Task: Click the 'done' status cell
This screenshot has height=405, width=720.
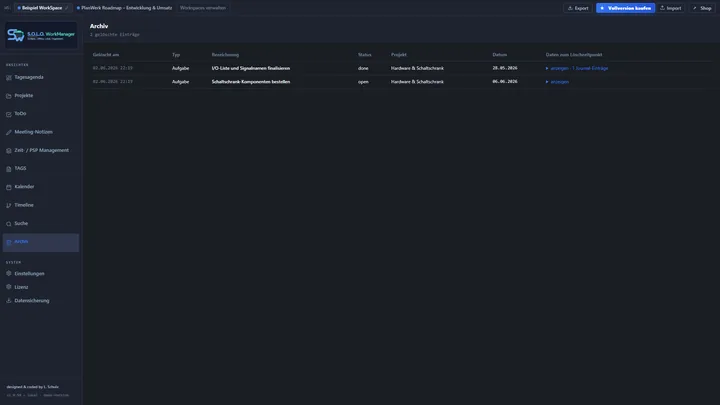Action: 363,68
